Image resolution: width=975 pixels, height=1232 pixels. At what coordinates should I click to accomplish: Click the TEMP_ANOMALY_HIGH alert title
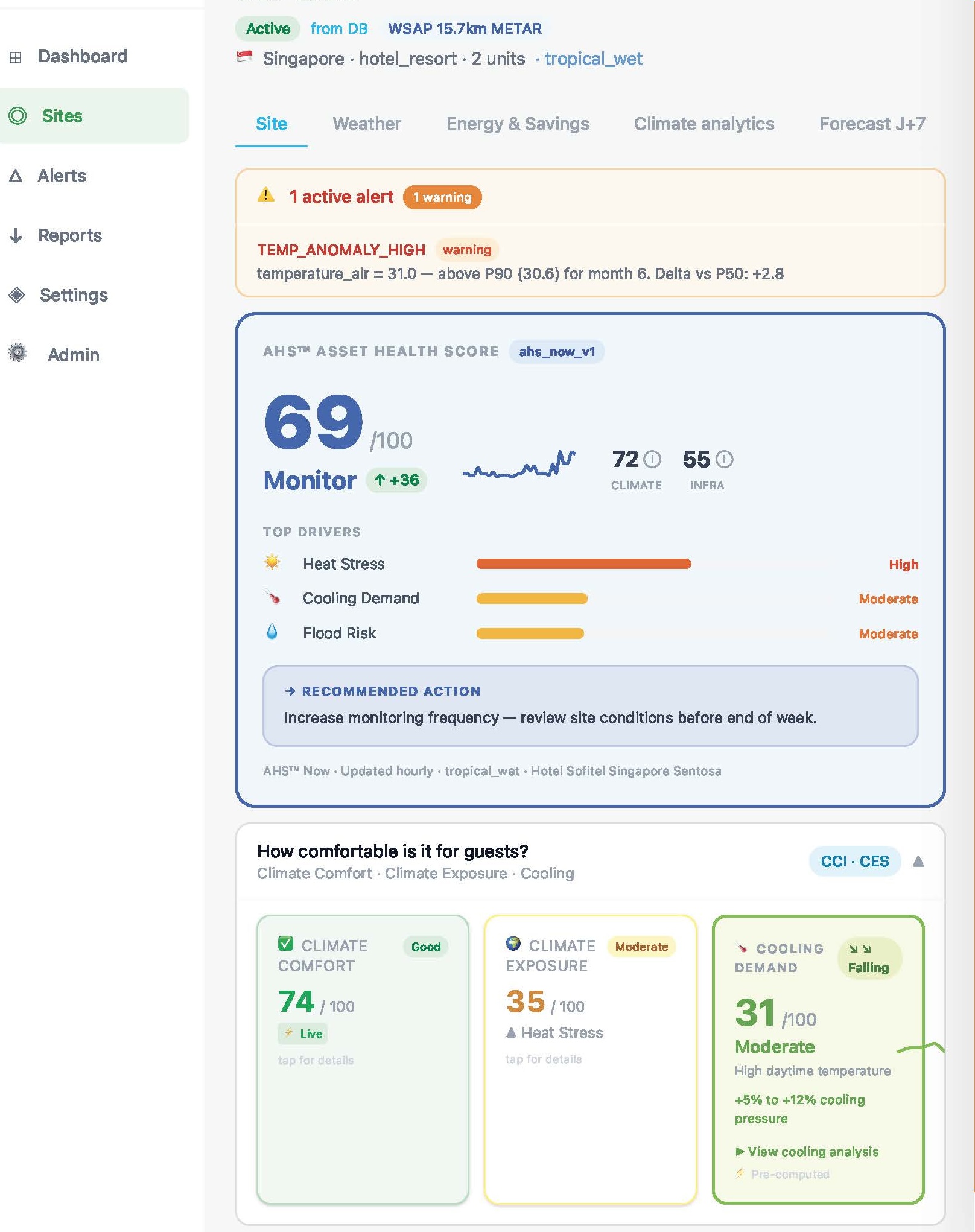[341, 250]
